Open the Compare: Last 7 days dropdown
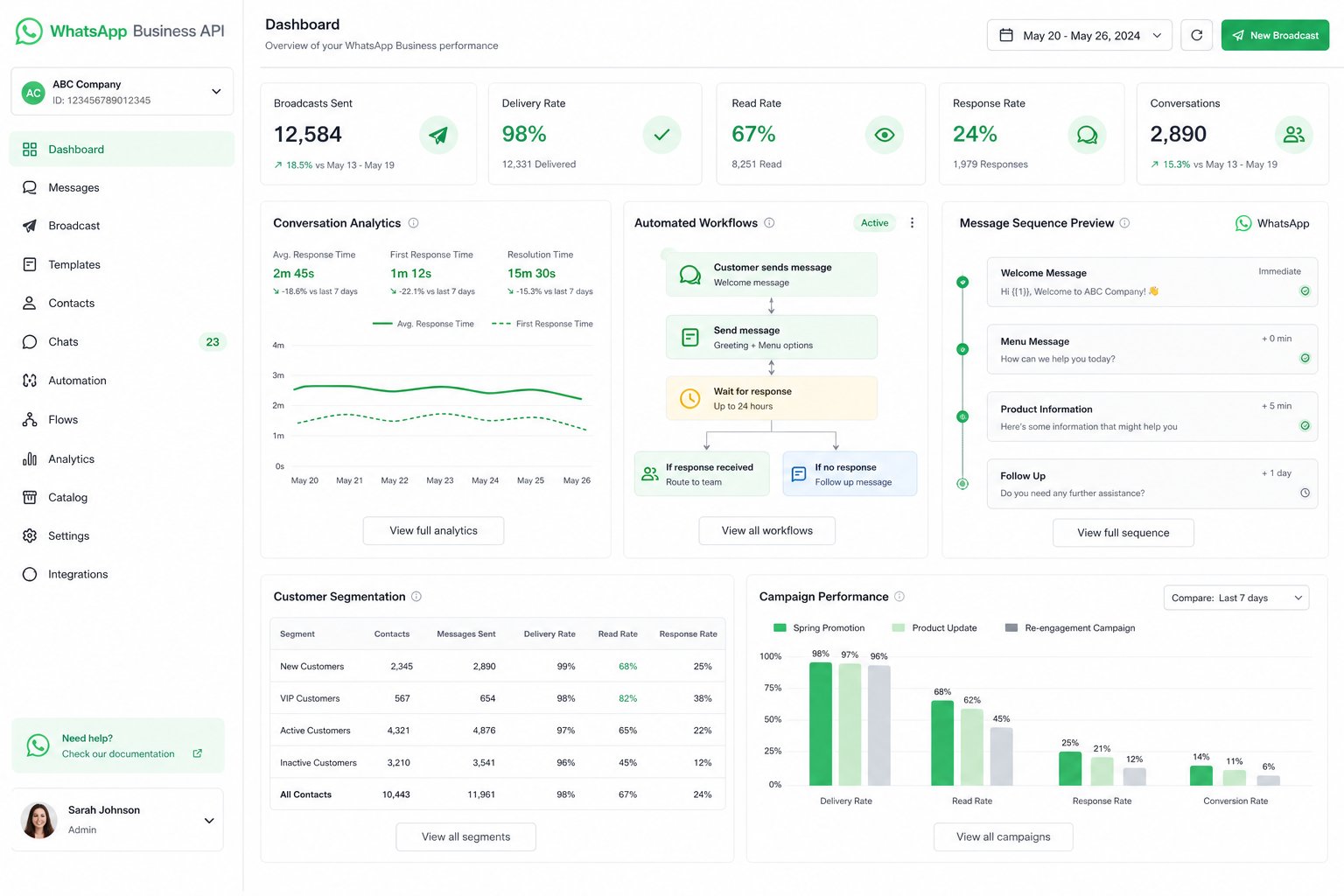The image size is (1344, 896). pyautogui.click(x=1236, y=598)
